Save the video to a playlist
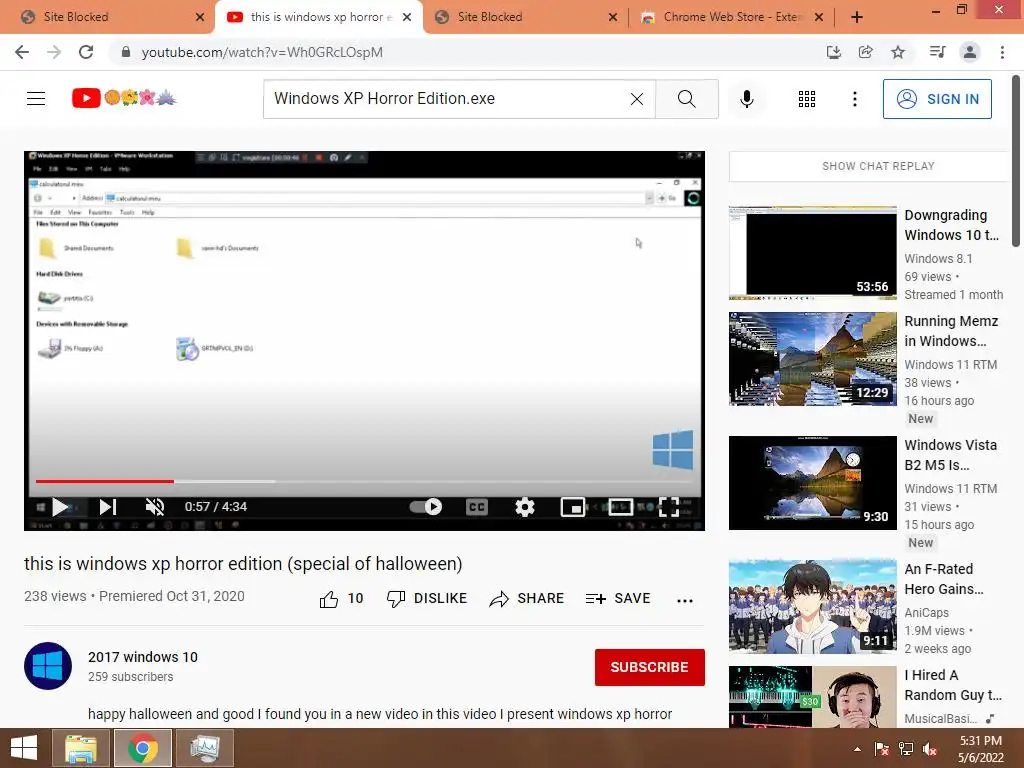 [618, 599]
